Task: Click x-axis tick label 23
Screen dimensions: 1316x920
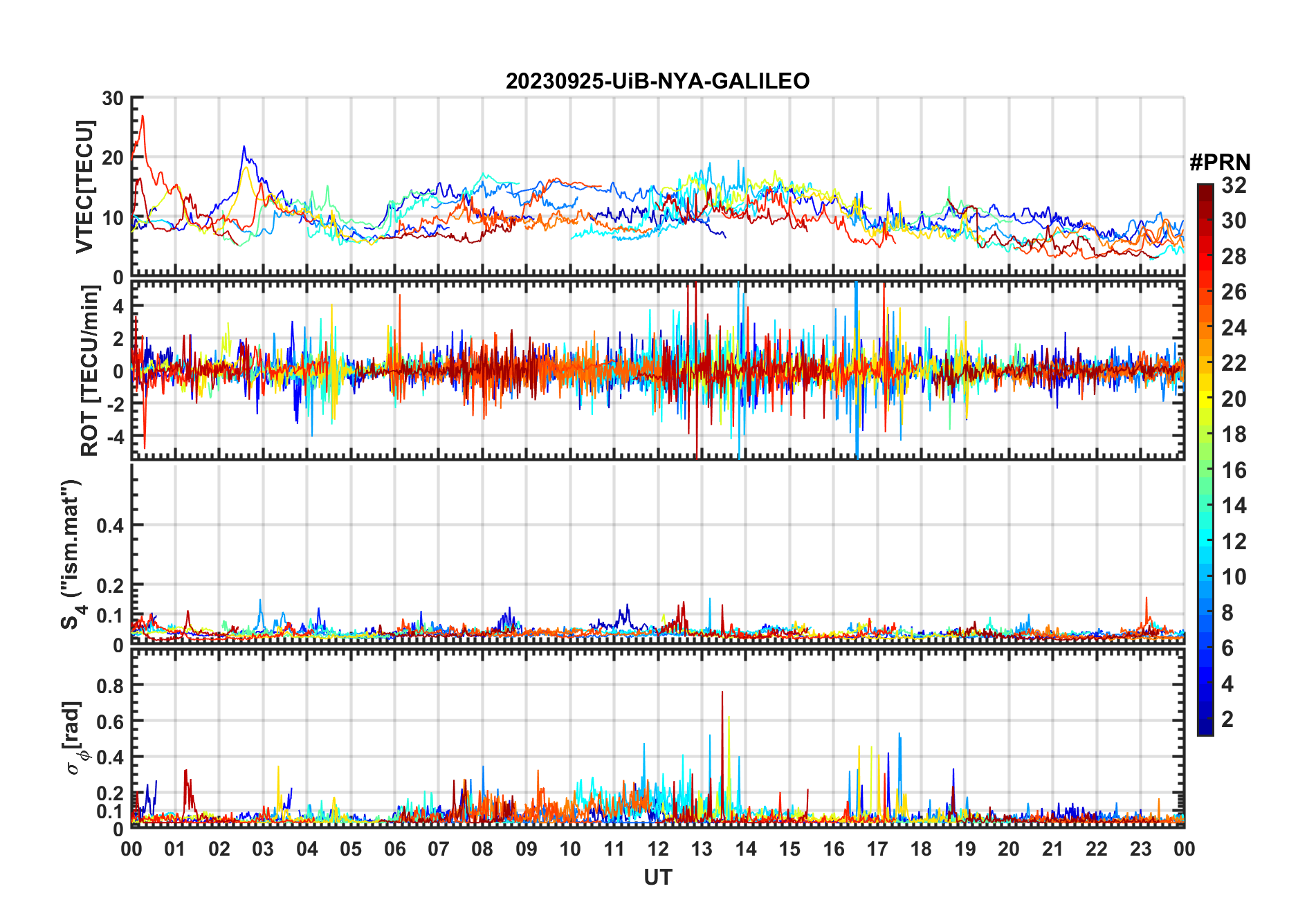Action: click(1140, 849)
